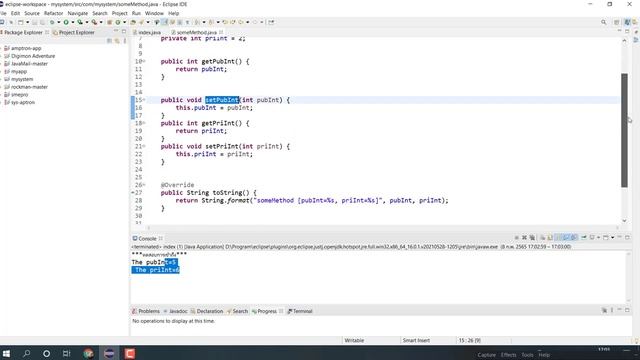Toggle Show Console on standard output change

click(565, 237)
